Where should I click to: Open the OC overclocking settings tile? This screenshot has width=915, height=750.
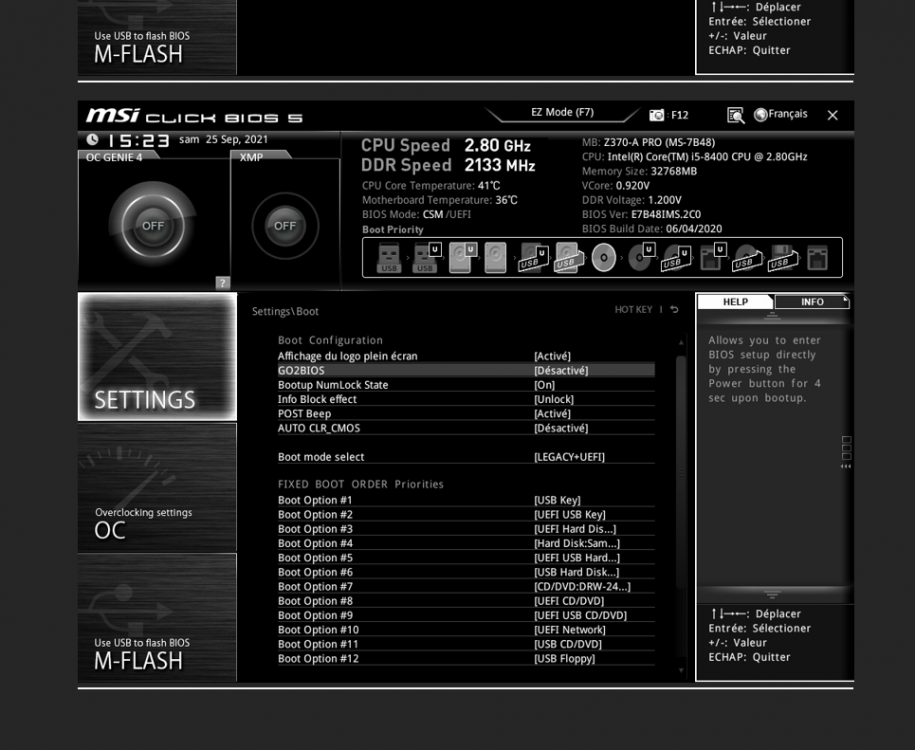(157, 488)
